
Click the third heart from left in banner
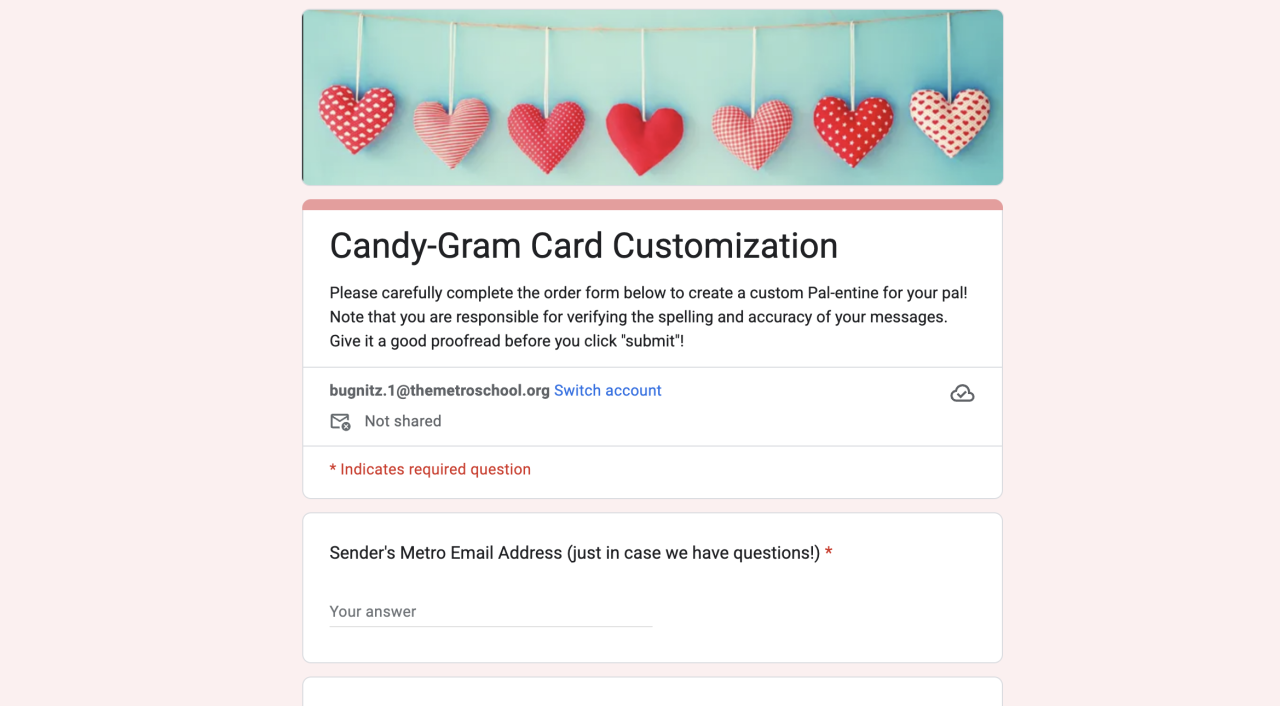(x=545, y=136)
